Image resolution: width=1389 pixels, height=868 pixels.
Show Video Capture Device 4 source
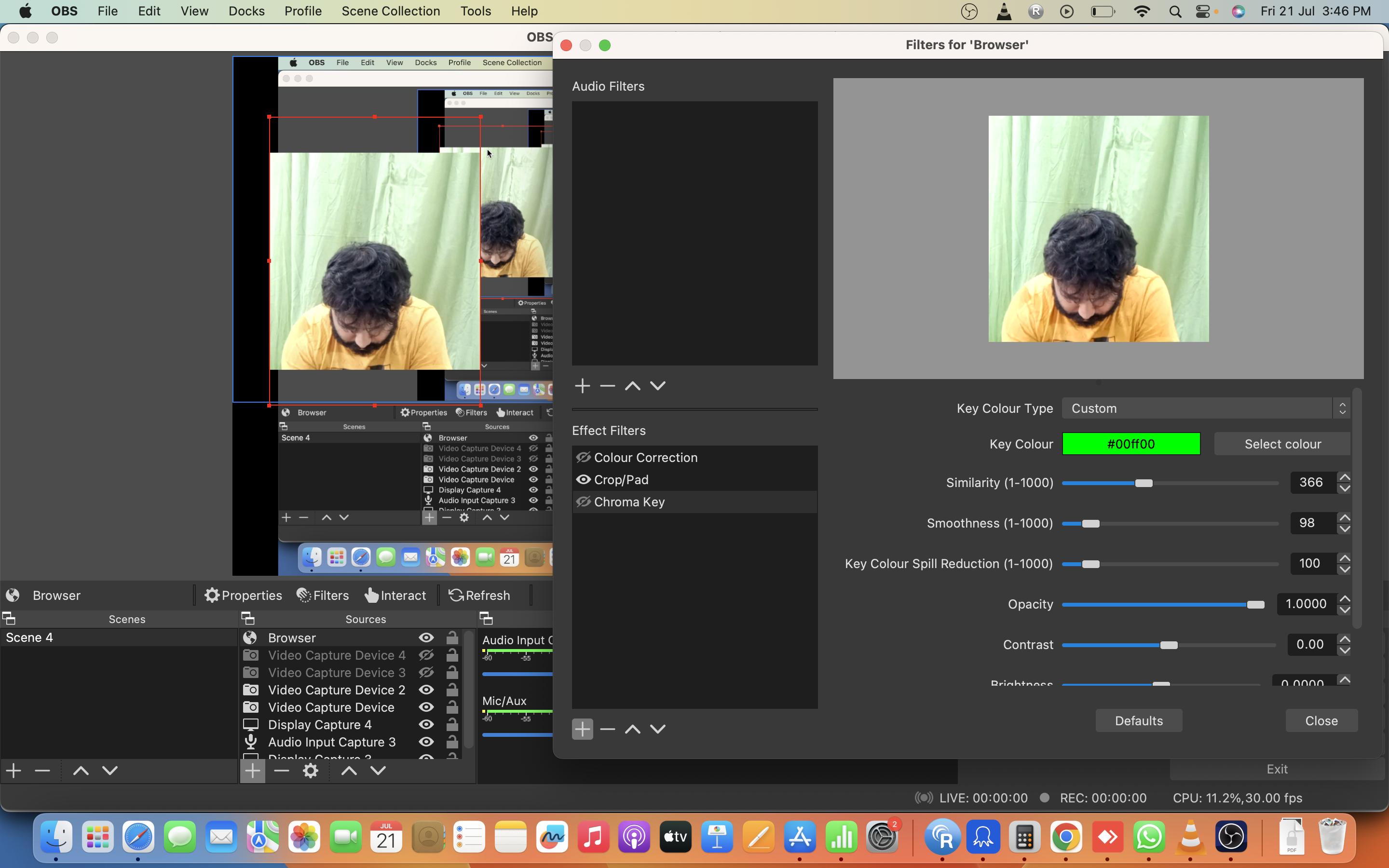(426, 655)
